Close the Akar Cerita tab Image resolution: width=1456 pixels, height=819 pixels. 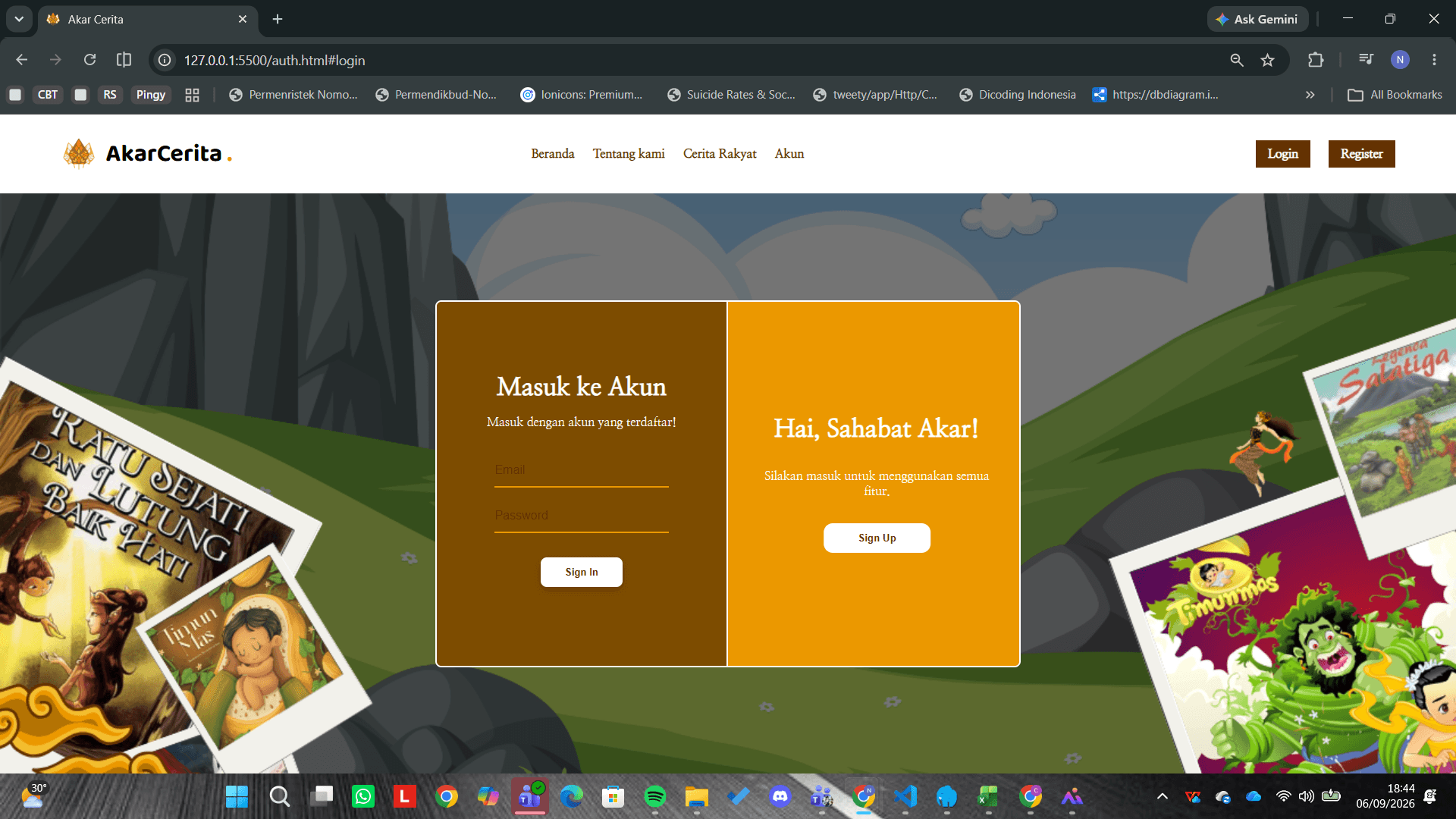point(243,19)
